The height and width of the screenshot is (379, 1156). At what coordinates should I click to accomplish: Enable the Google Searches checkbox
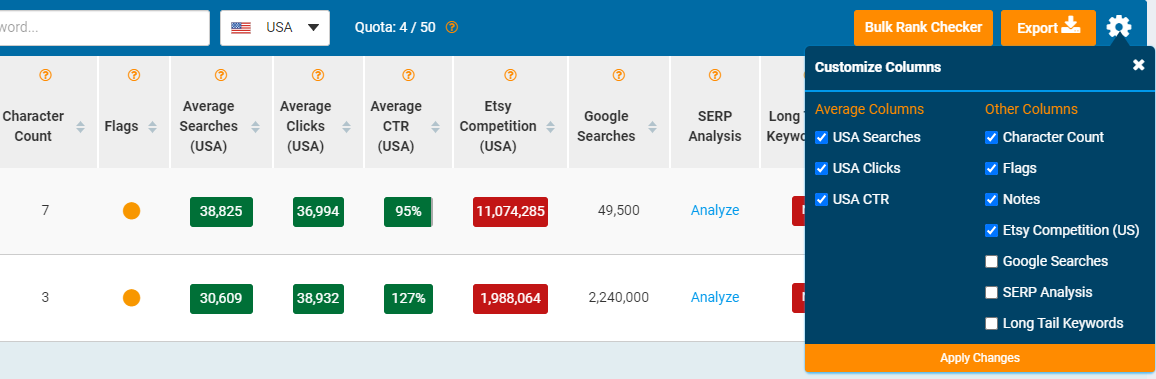click(992, 261)
